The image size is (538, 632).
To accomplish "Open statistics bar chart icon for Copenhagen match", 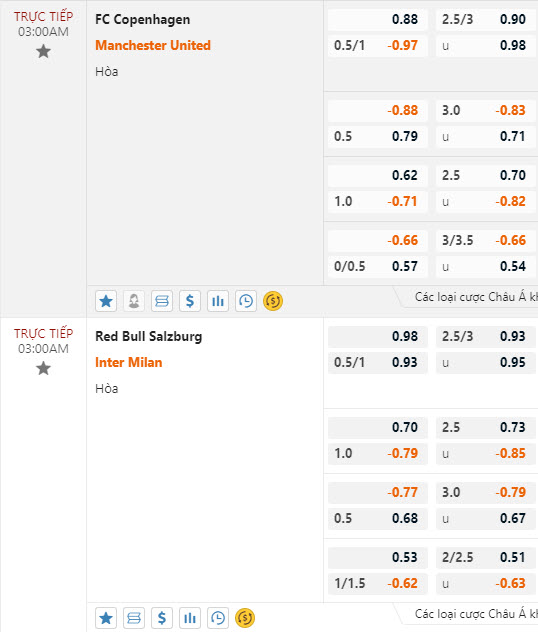I will coord(218,301).
